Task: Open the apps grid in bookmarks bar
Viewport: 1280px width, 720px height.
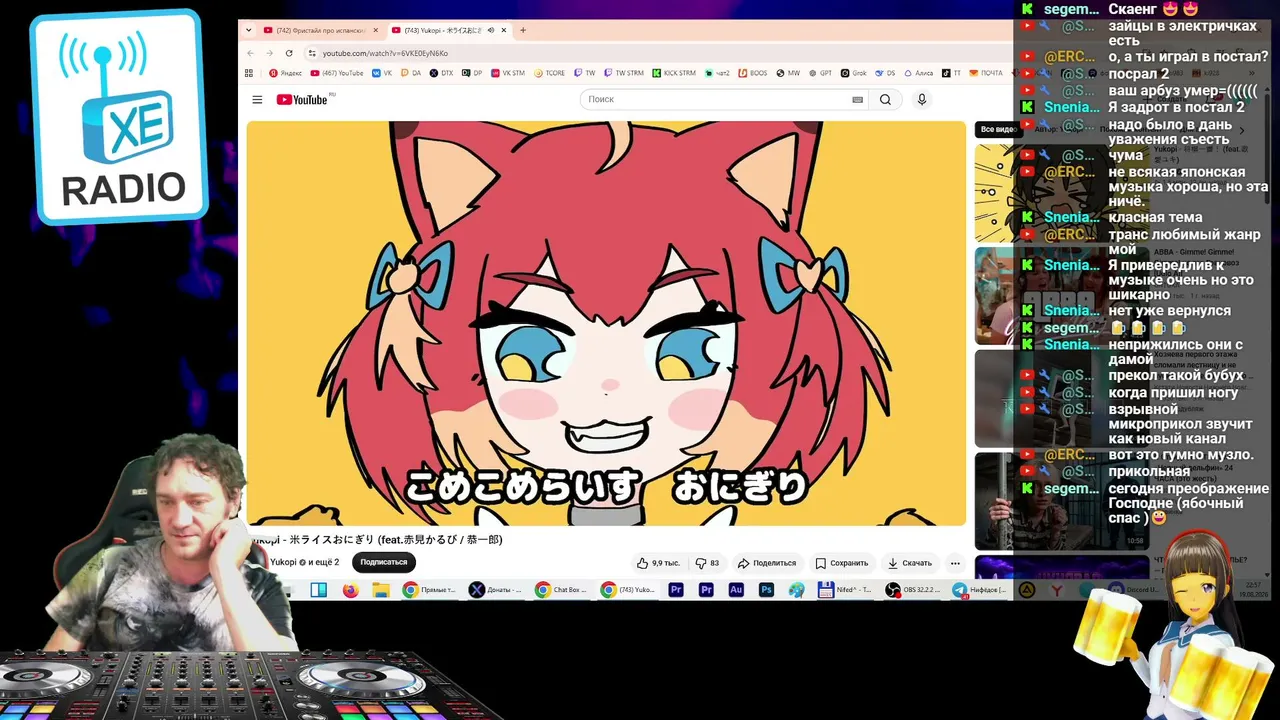Action: [249, 73]
